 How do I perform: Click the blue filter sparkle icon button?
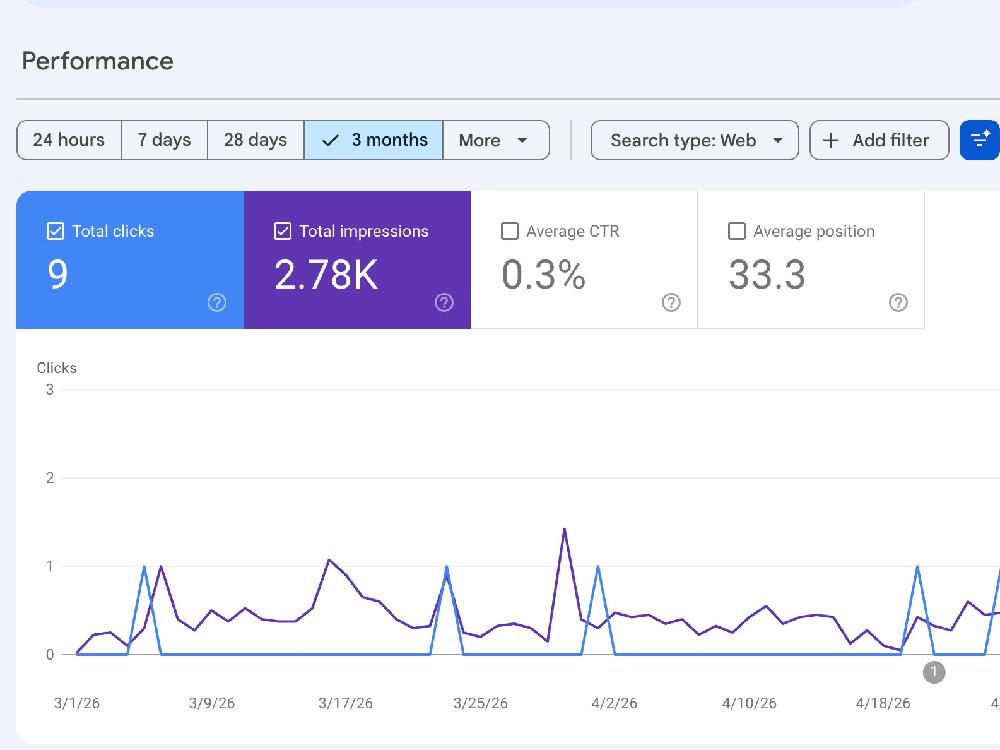coord(980,140)
